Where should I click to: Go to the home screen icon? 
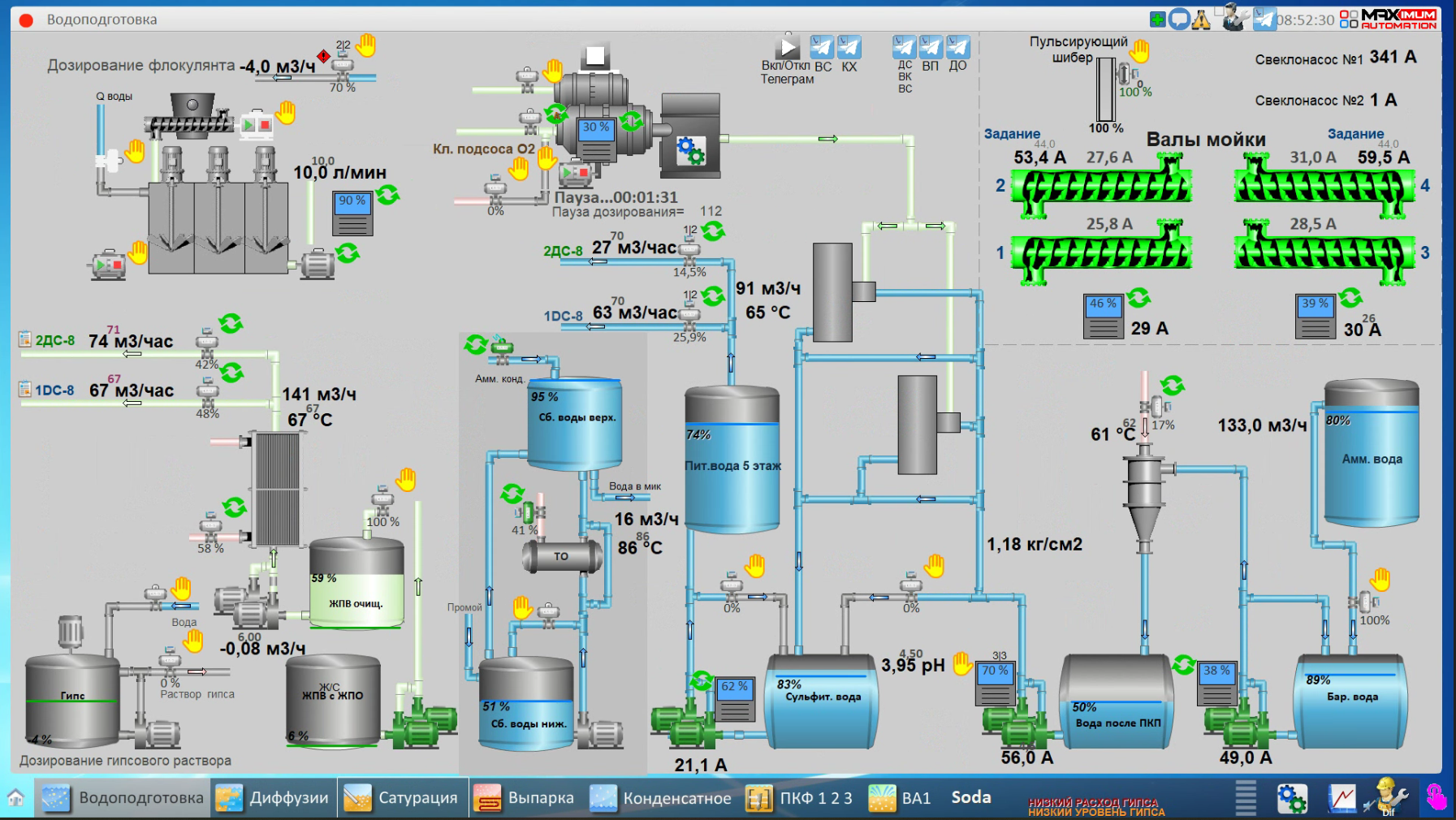click(15, 797)
